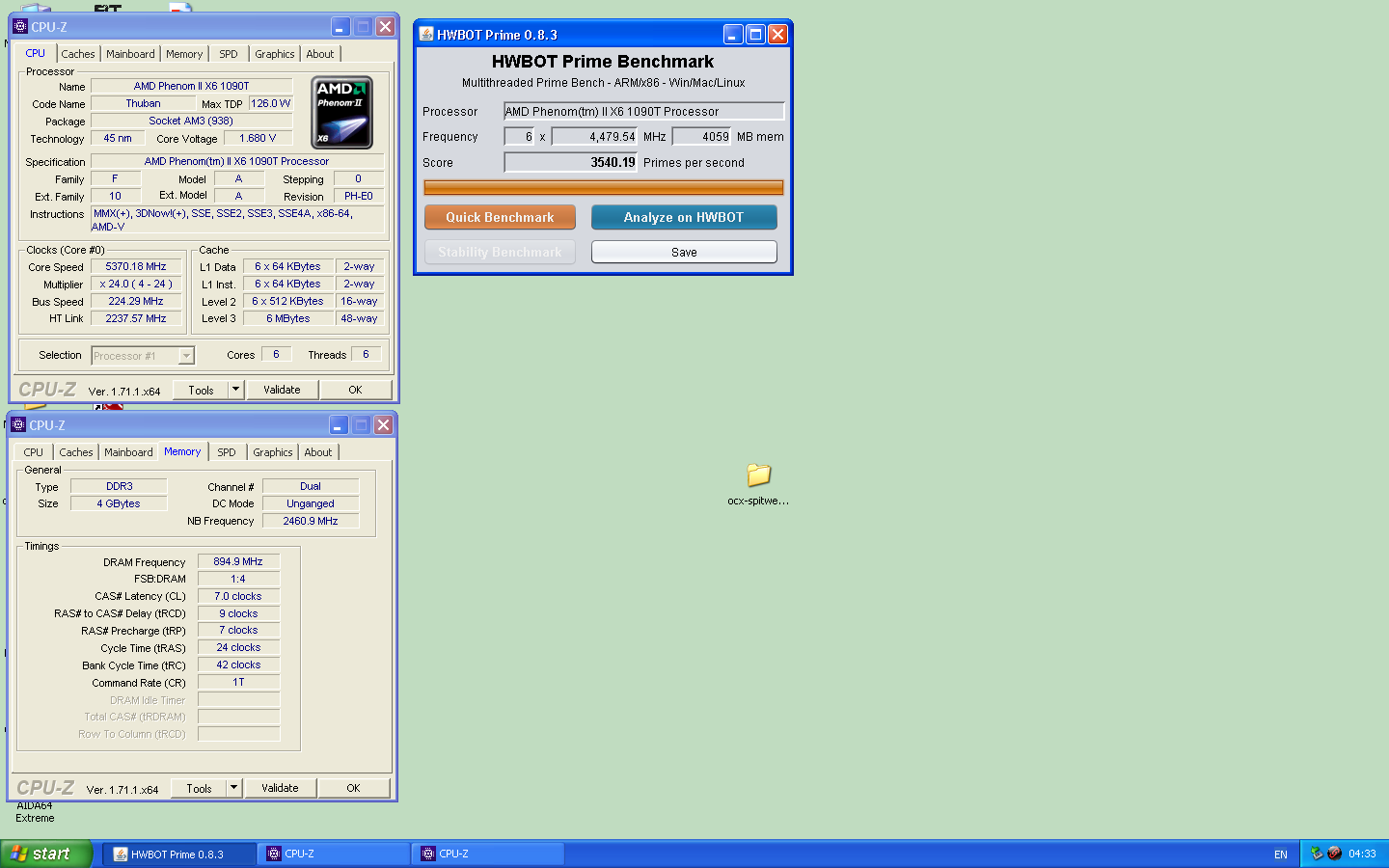Click the Save button in HWBOT Prime
Image resolution: width=1389 pixels, height=868 pixels.
pyautogui.click(x=684, y=252)
